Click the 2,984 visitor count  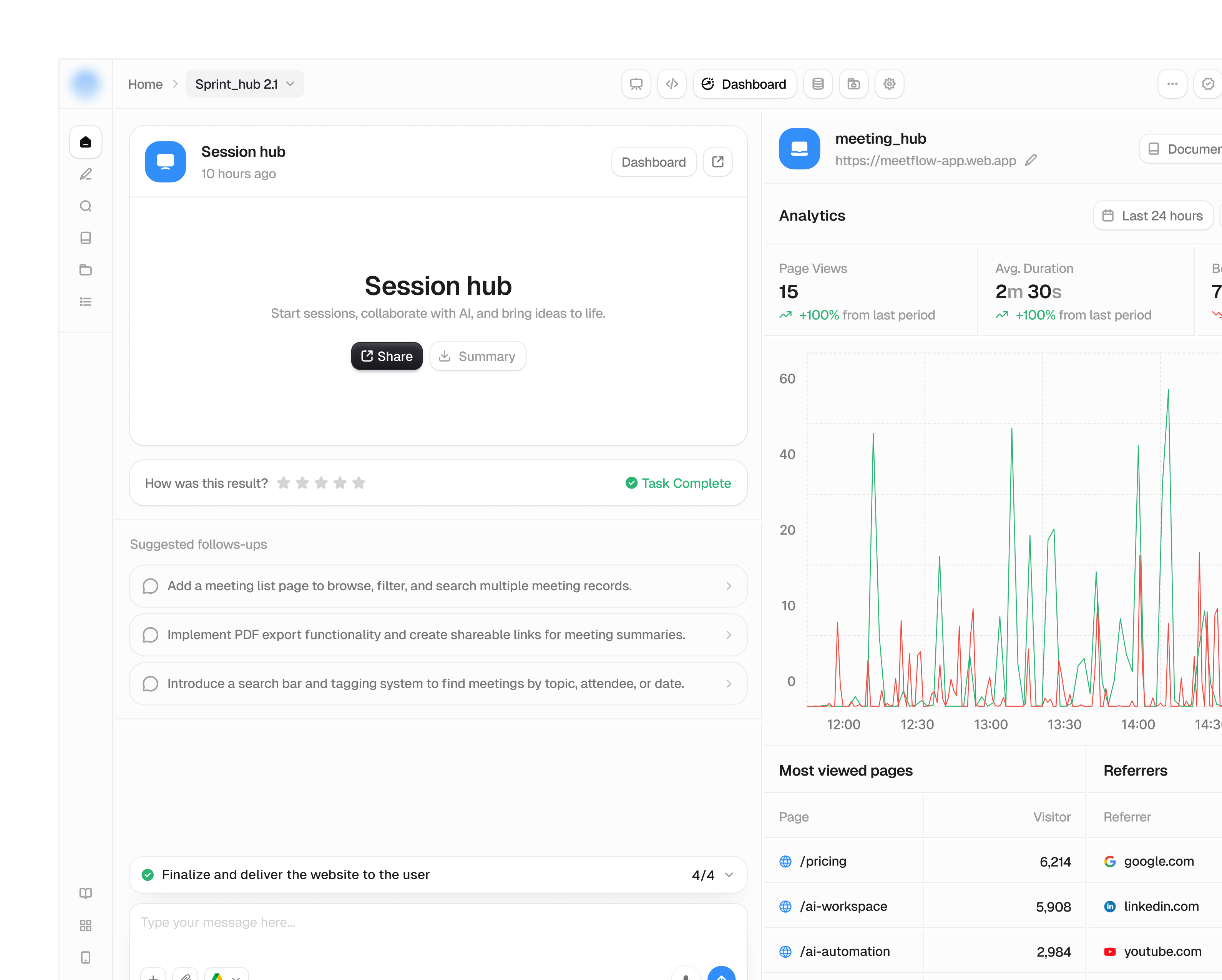1054,952
